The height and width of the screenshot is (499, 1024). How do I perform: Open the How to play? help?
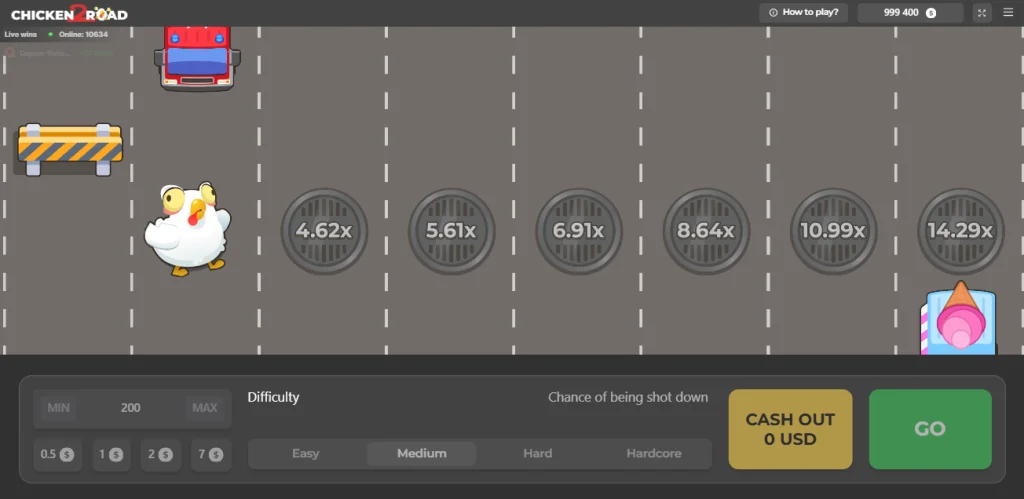pos(803,12)
